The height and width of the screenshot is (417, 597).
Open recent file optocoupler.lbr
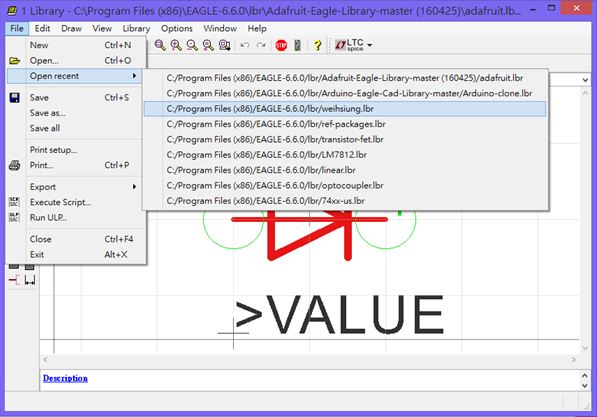345,185
